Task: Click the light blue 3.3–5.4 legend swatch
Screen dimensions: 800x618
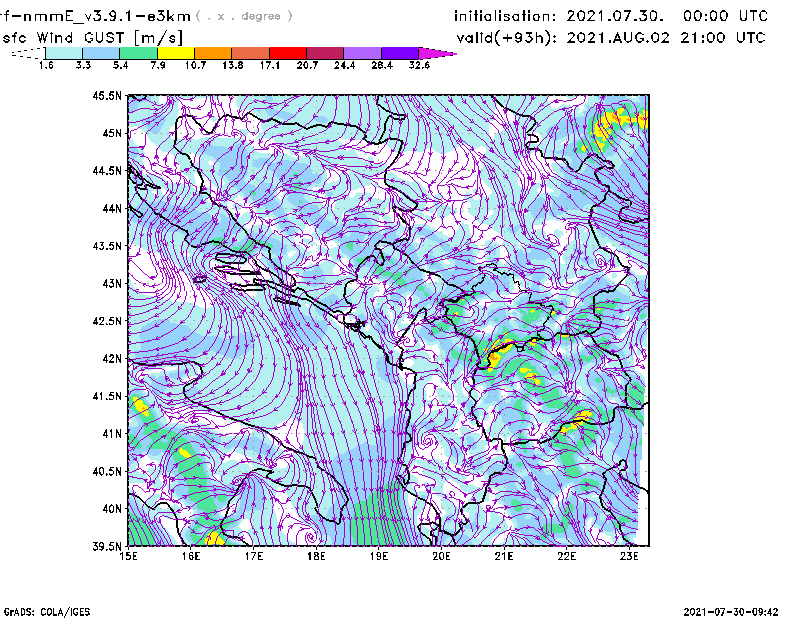Action: click(x=101, y=53)
